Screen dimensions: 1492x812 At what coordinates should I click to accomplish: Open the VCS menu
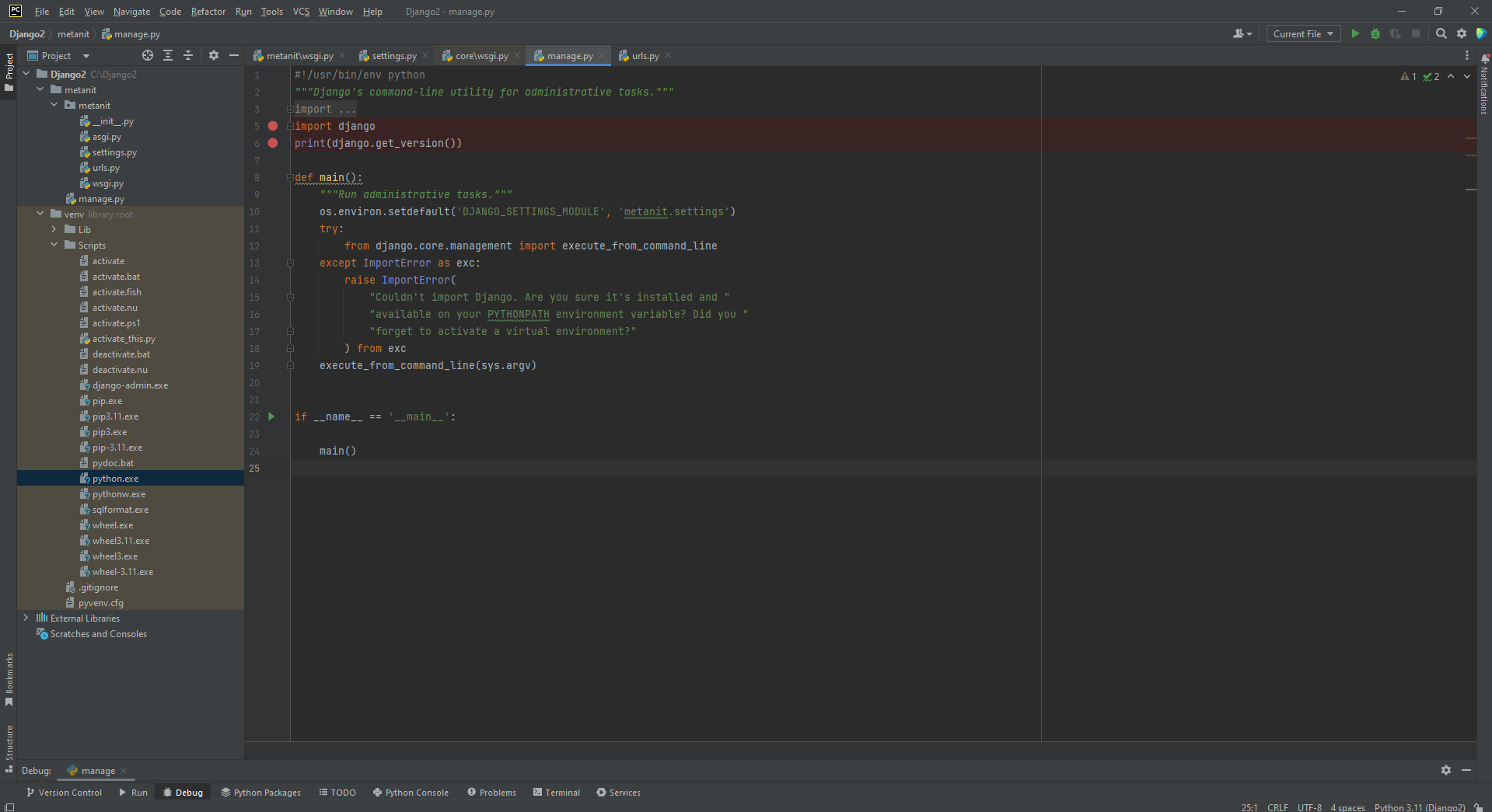(x=301, y=11)
